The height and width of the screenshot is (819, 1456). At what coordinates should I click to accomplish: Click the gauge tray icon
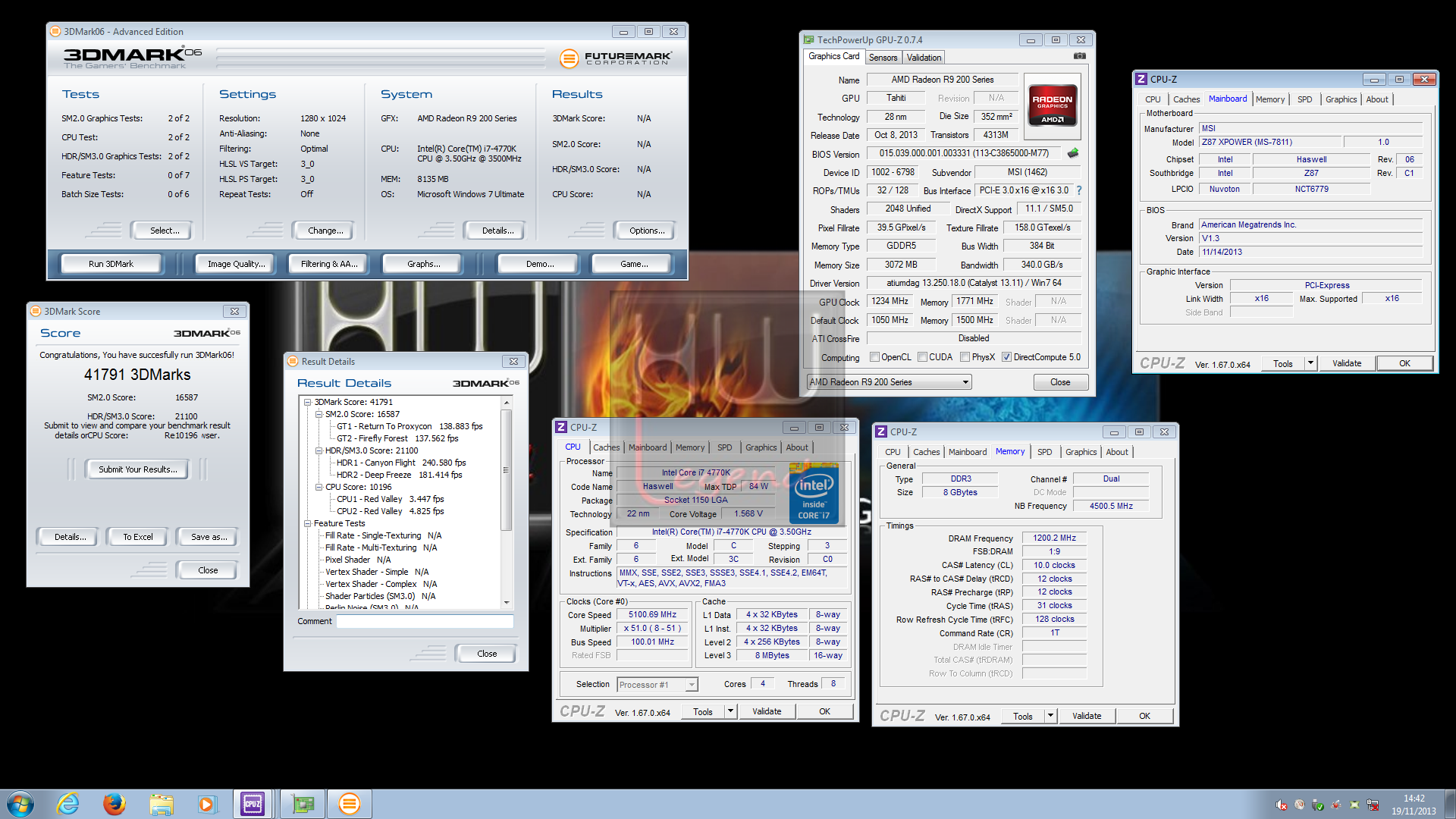coord(1300,805)
